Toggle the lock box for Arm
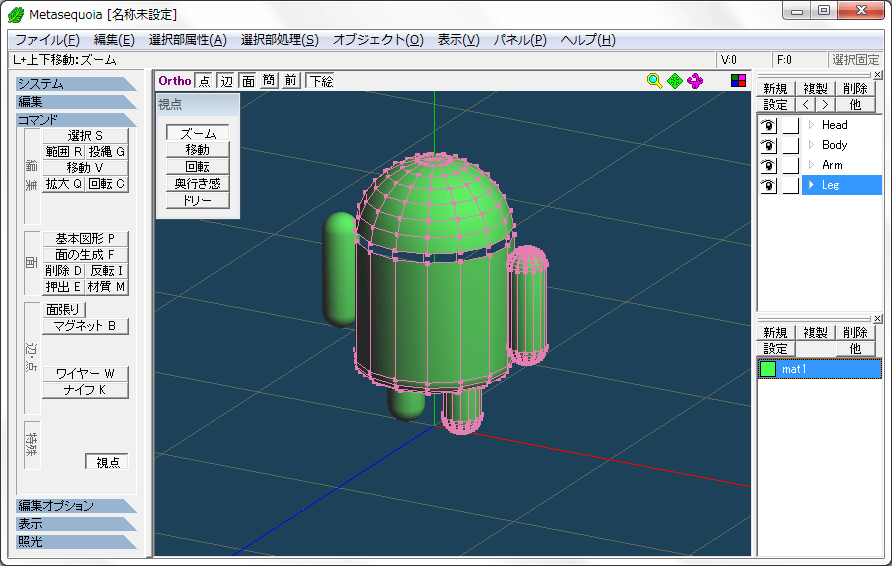892x566 pixels. tap(791, 165)
